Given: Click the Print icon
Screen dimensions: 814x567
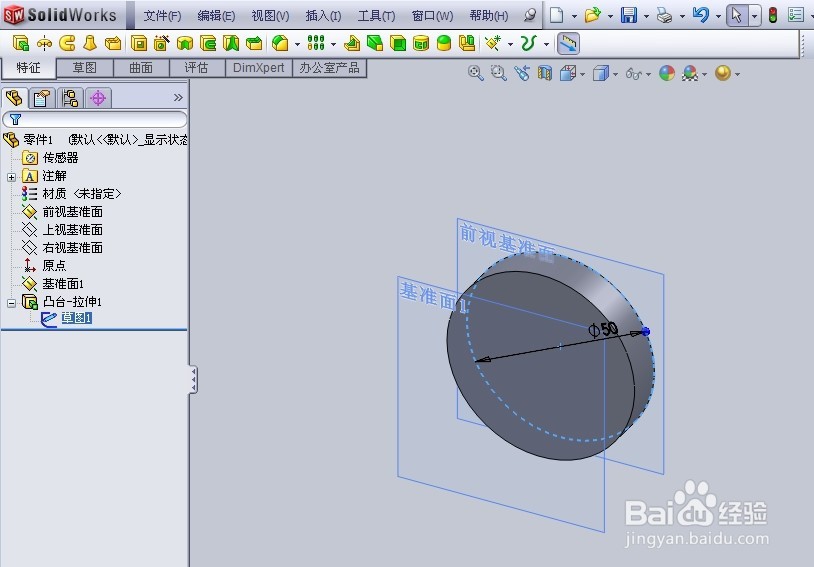Looking at the screenshot, I should tap(664, 15).
